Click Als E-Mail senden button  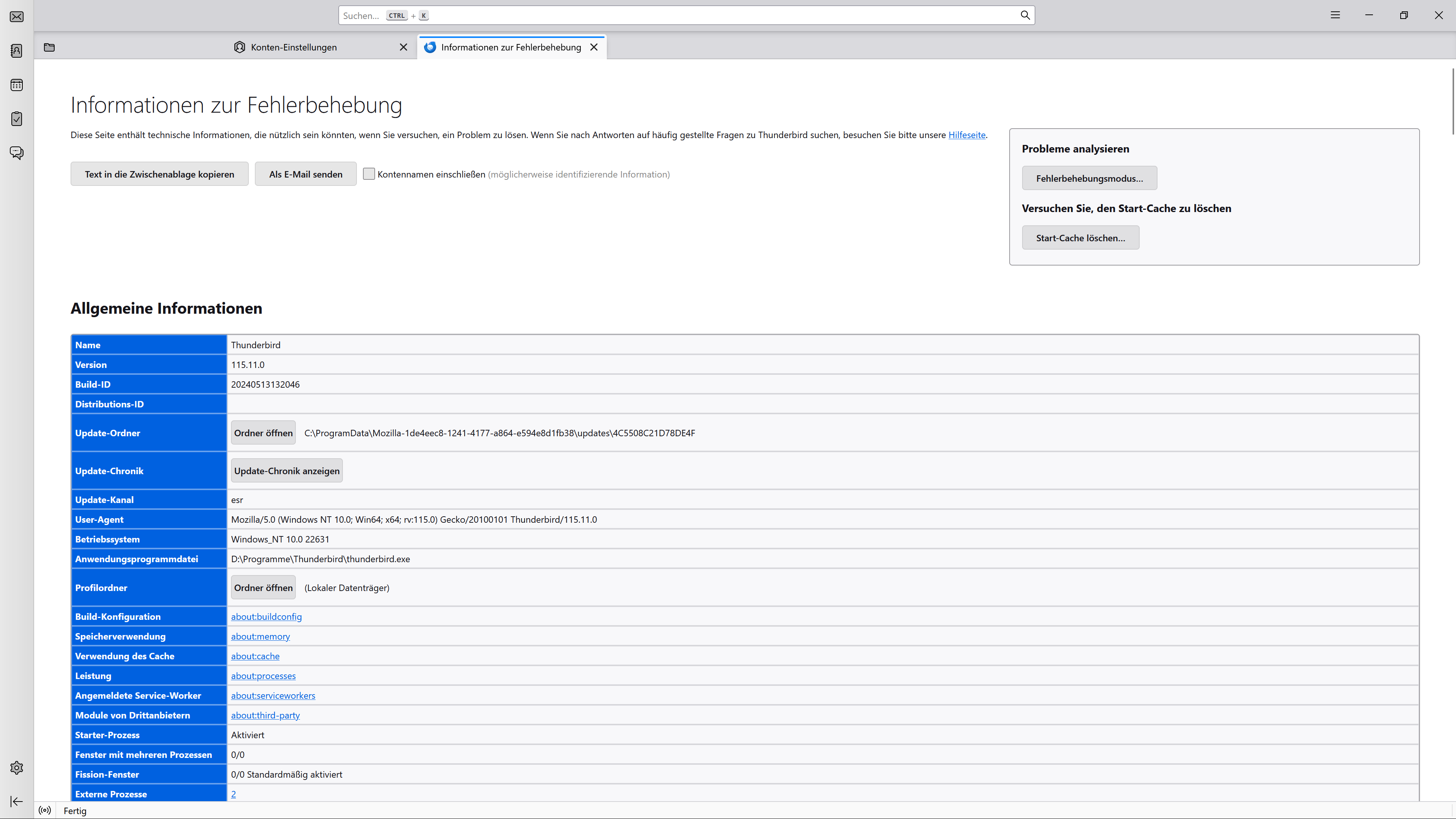pyautogui.click(x=306, y=174)
